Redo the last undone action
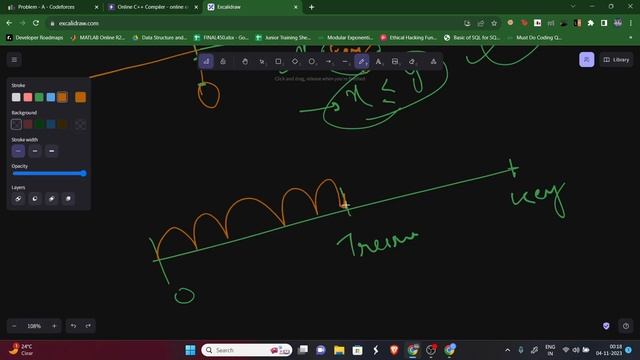Image resolution: width=640 pixels, height=360 pixels. [x=88, y=326]
